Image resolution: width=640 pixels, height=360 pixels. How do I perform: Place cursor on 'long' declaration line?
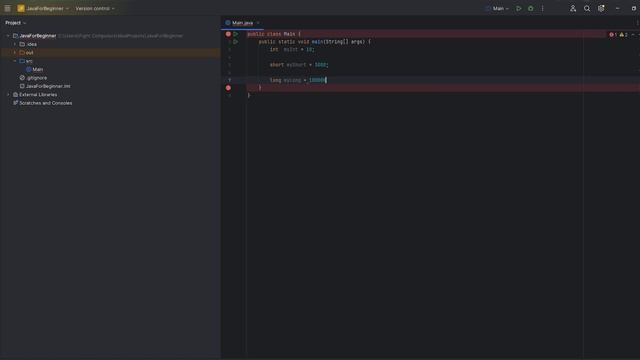tap(298, 80)
